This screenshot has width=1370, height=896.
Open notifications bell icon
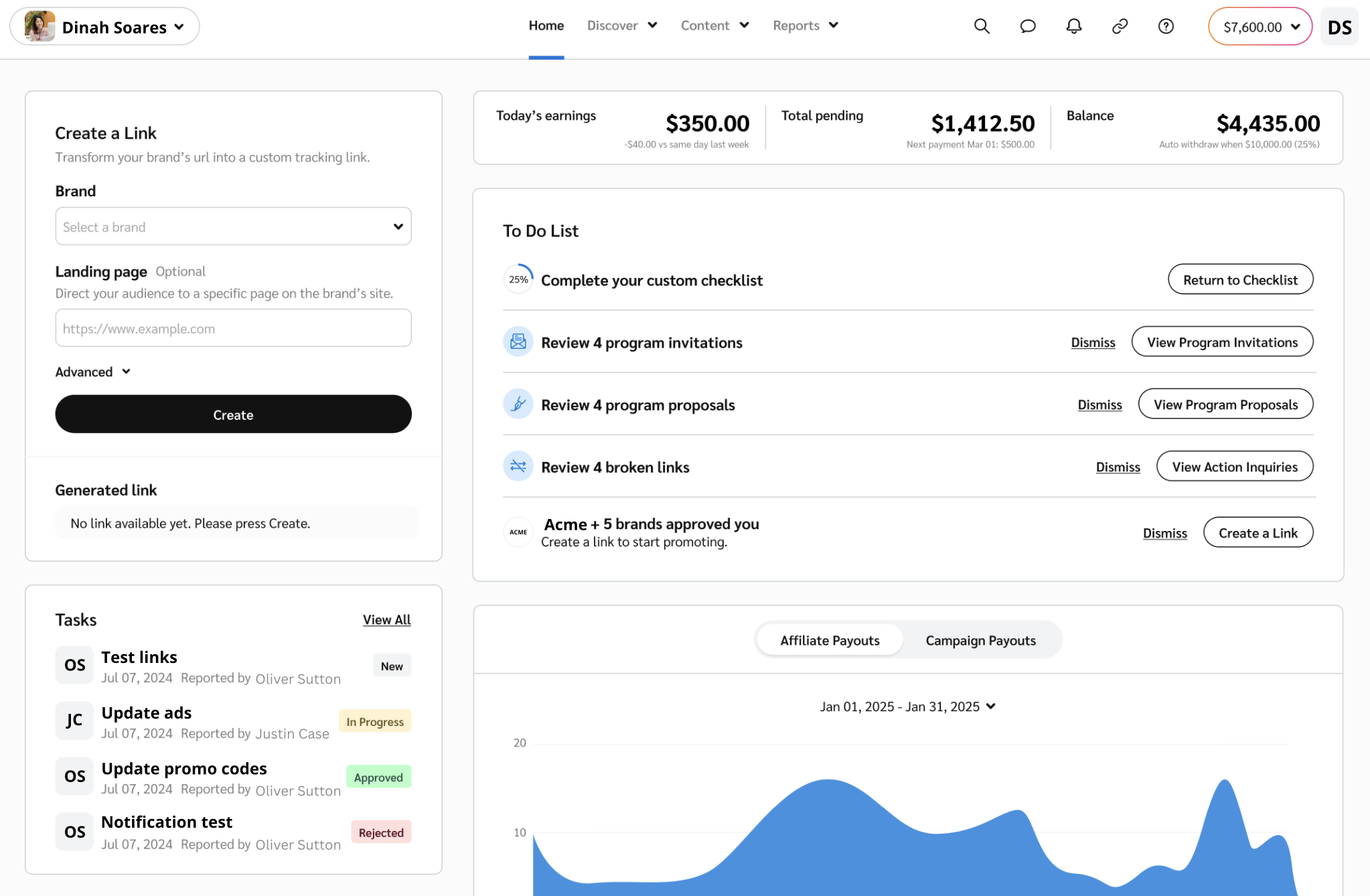point(1074,26)
